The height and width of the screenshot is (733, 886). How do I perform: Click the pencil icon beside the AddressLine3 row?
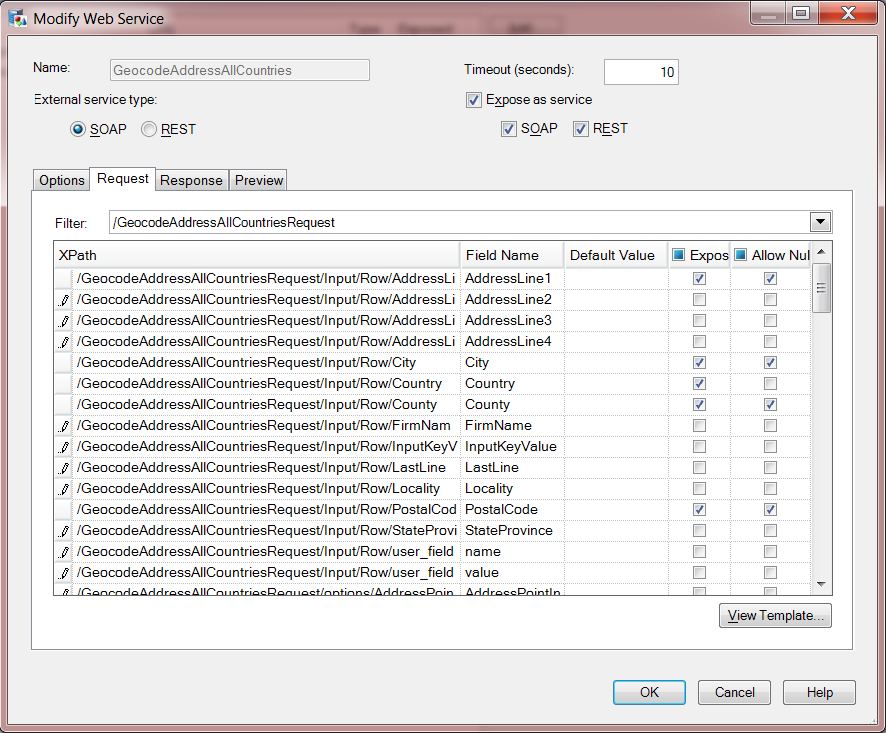pyautogui.click(x=64, y=320)
